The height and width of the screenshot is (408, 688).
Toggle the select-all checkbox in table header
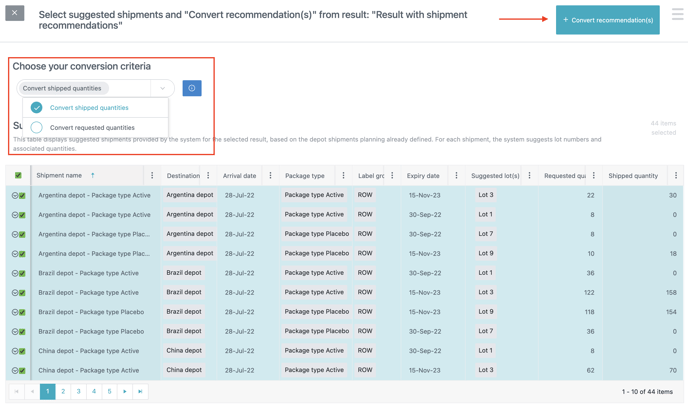[x=18, y=176]
